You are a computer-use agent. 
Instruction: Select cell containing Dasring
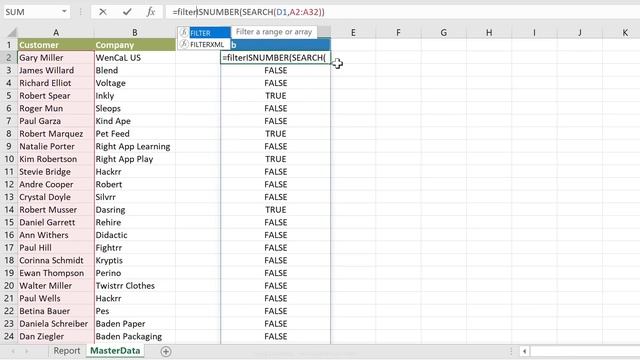coord(135,209)
